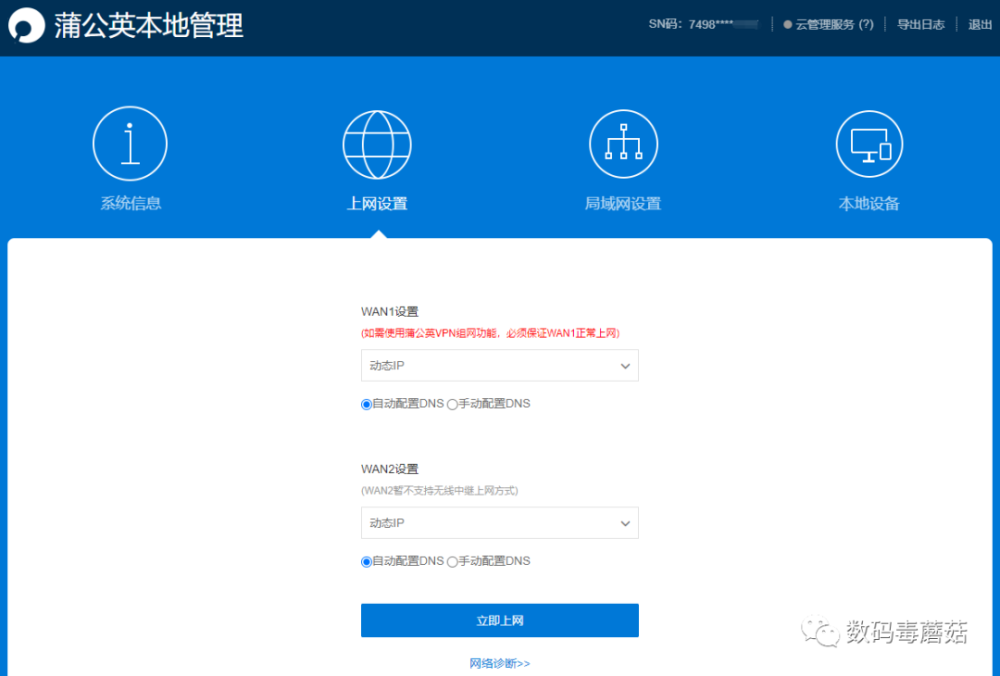Open the 系统信息 info icon
Image resolution: width=1000 pixels, height=676 pixels.
tap(130, 143)
